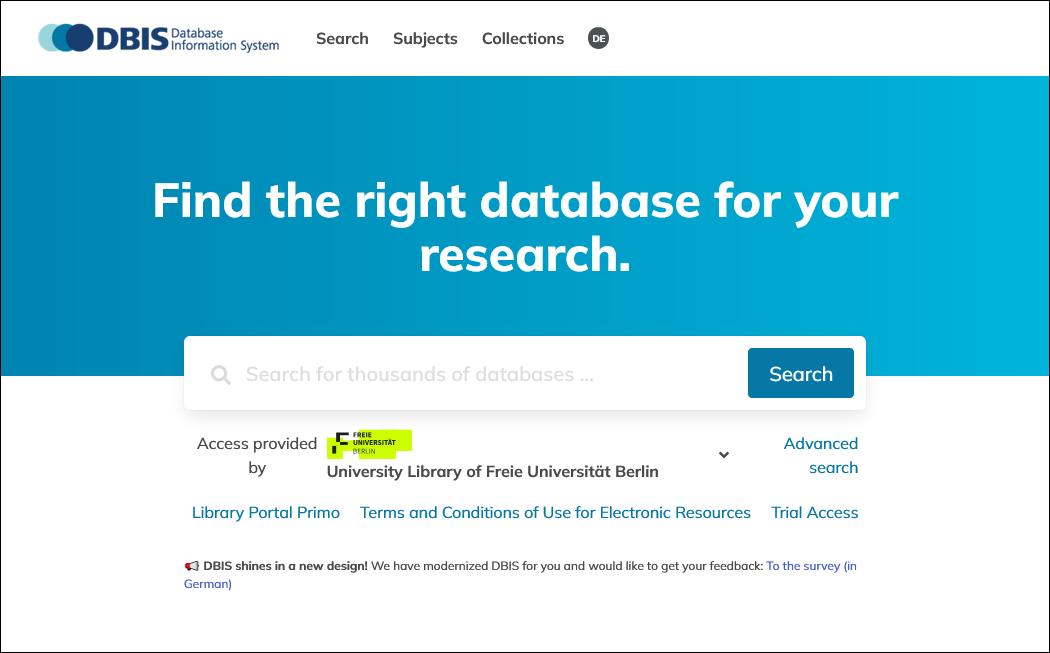Expand the institution selector chevron
Screen dimensions: 1050x653
pos(724,455)
